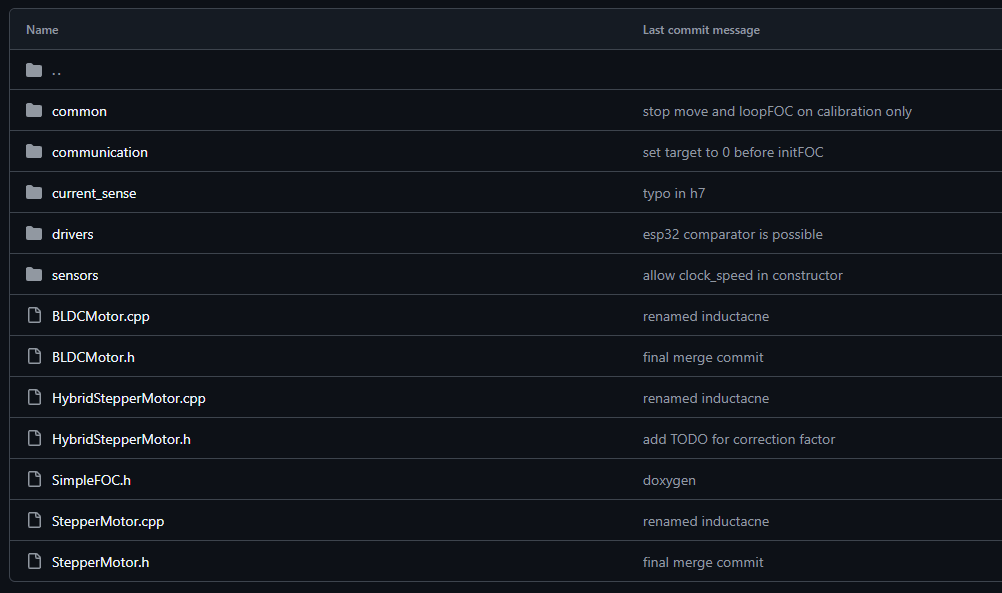View 'add TODO for correction factor' commit
Screen dimensions: 1002x593
739,439
